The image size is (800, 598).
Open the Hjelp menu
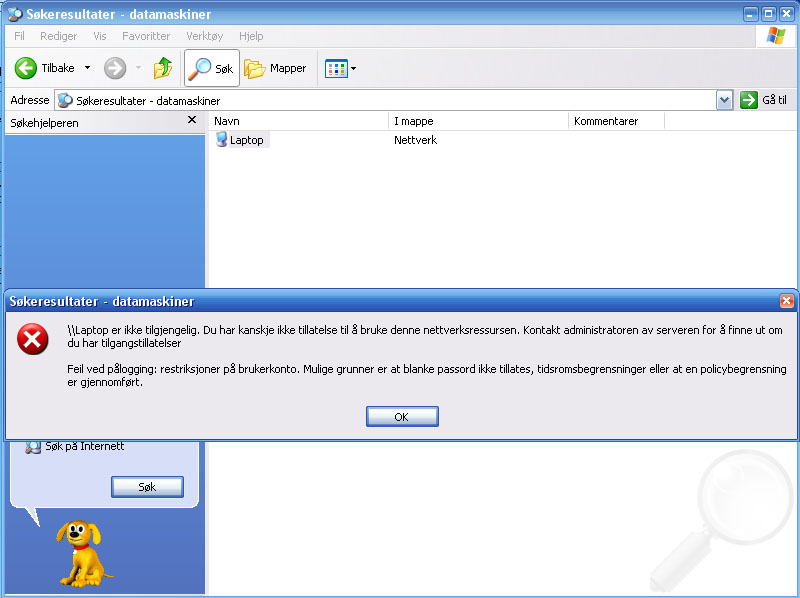pos(251,36)
